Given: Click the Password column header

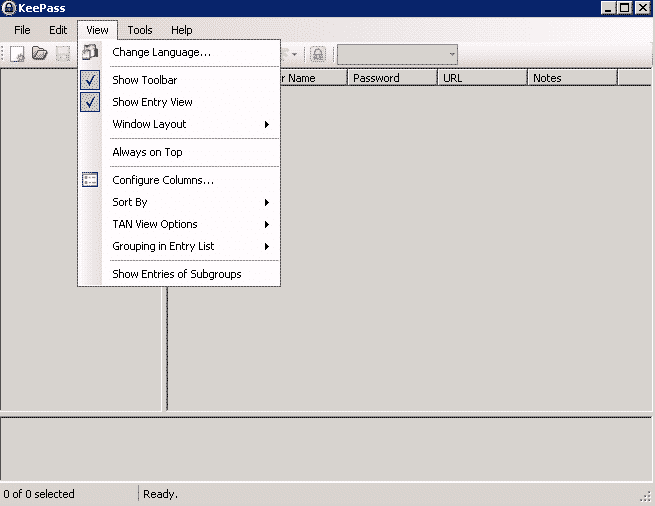Looking at the screenshot, I should click(392, 78).
